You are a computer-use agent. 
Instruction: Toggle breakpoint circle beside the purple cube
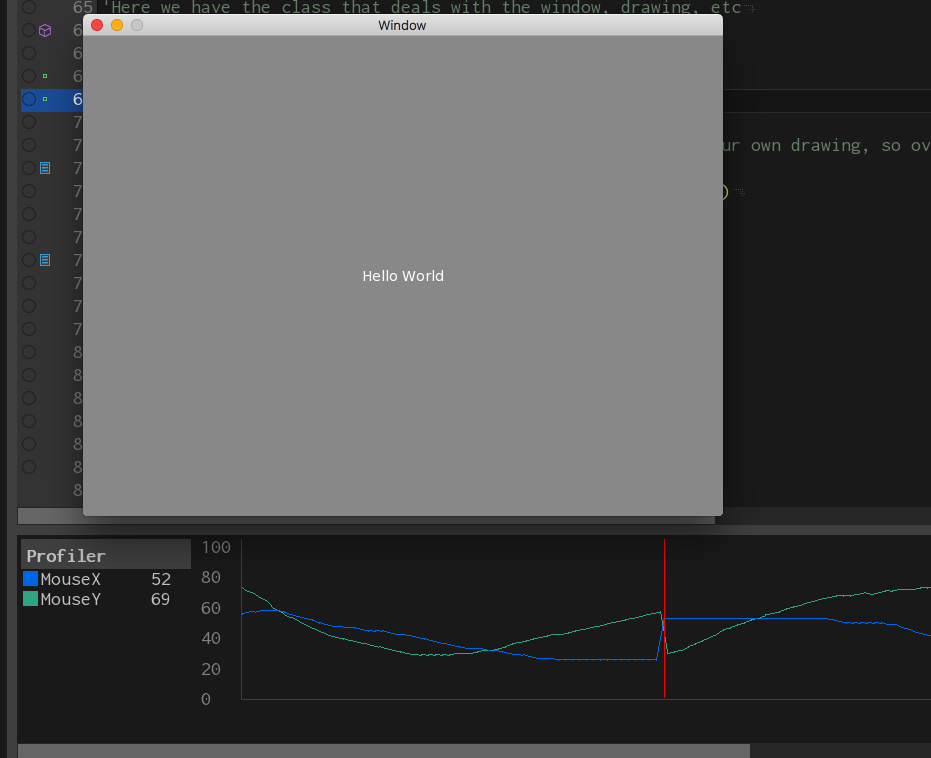point(28,30)
